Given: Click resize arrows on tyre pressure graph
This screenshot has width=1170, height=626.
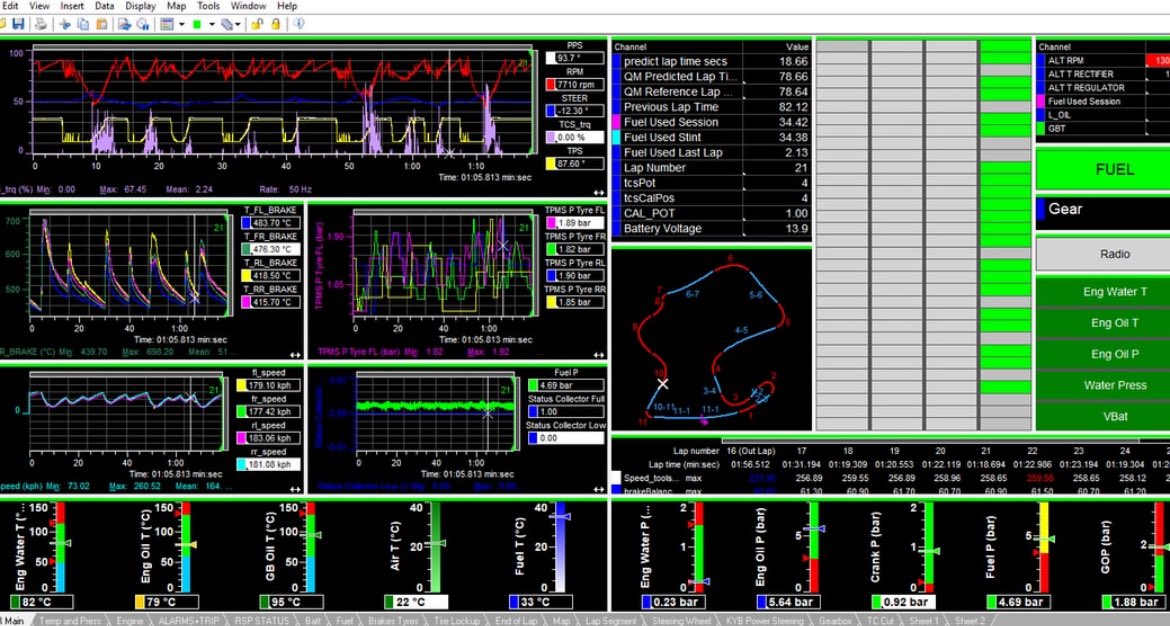Looking at the screenshot, I should point(598,355).
